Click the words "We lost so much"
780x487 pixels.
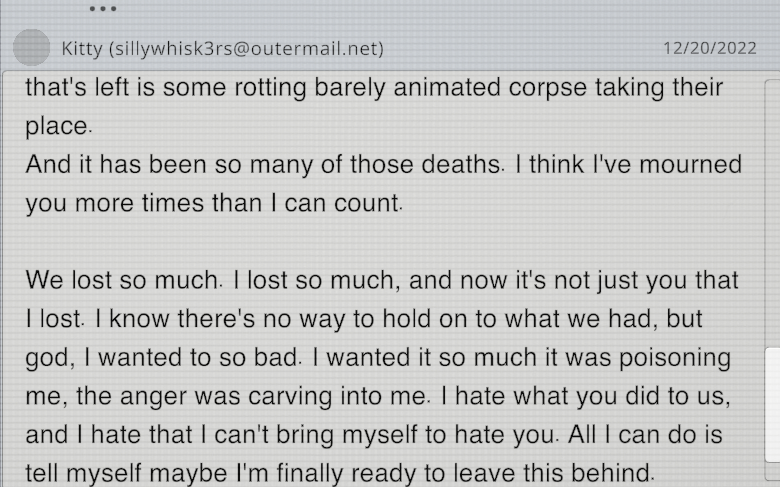tap(120, 280)
